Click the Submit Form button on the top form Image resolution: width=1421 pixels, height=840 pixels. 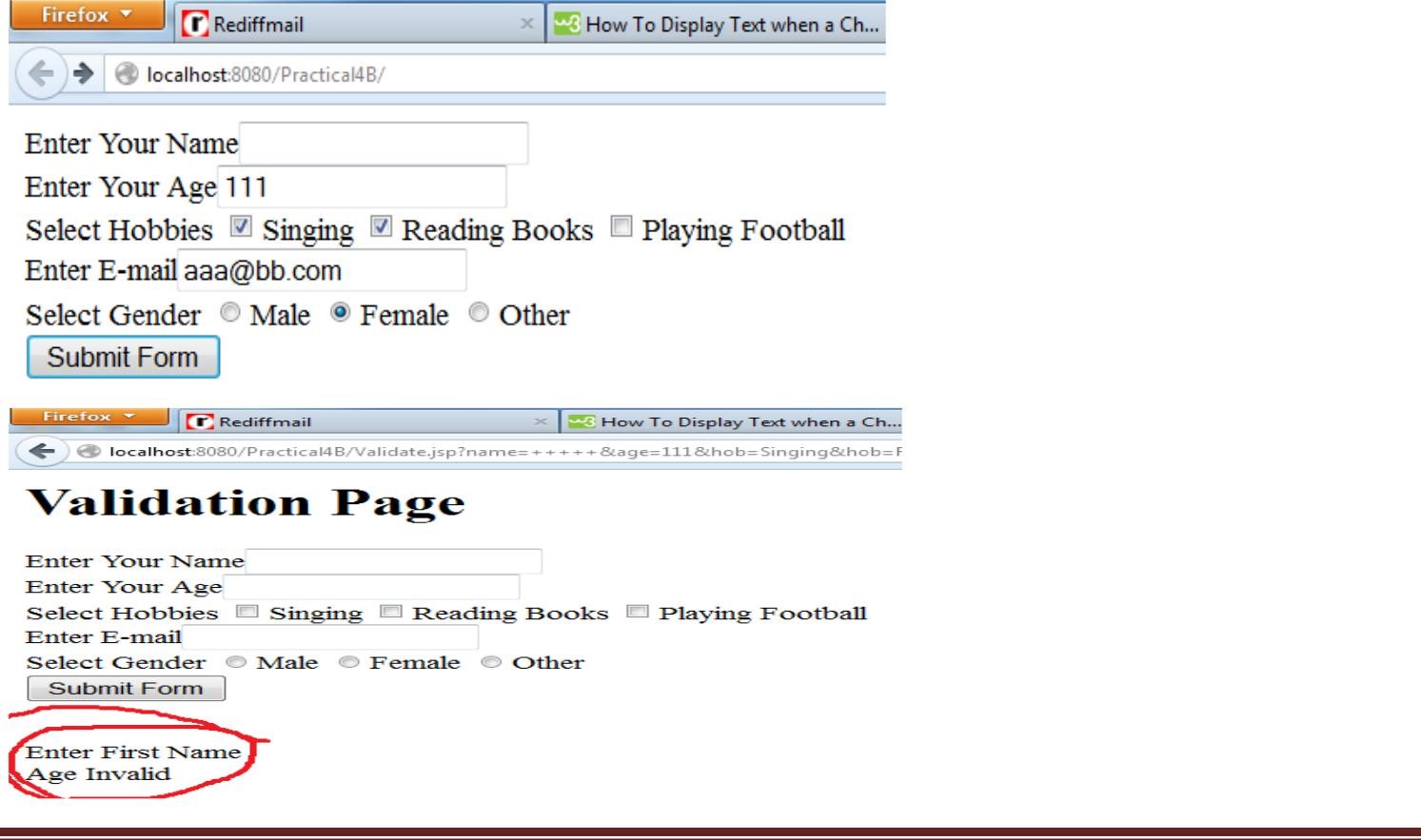122,357
